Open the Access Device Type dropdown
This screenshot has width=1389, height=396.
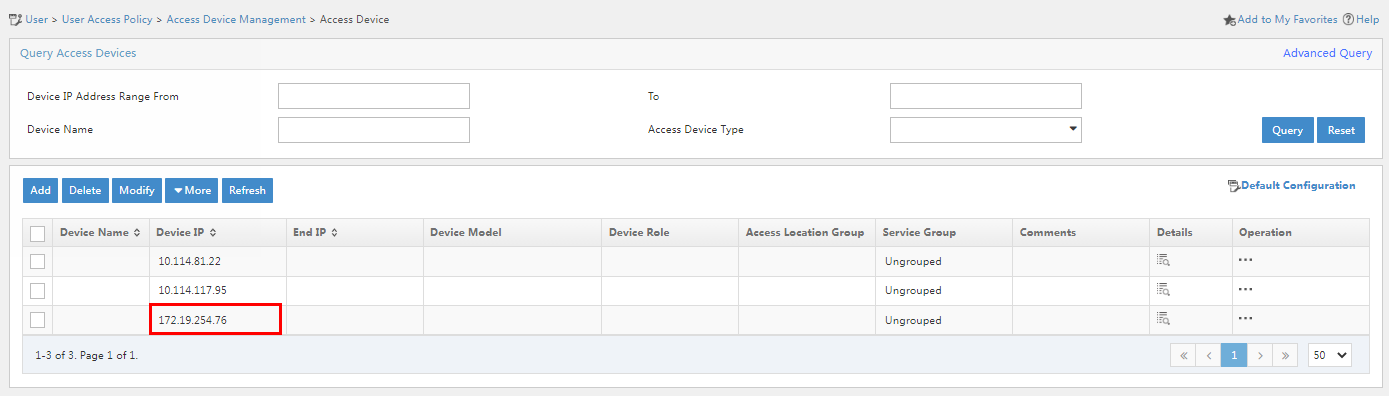pyautogui.click(x=985, y=130)
